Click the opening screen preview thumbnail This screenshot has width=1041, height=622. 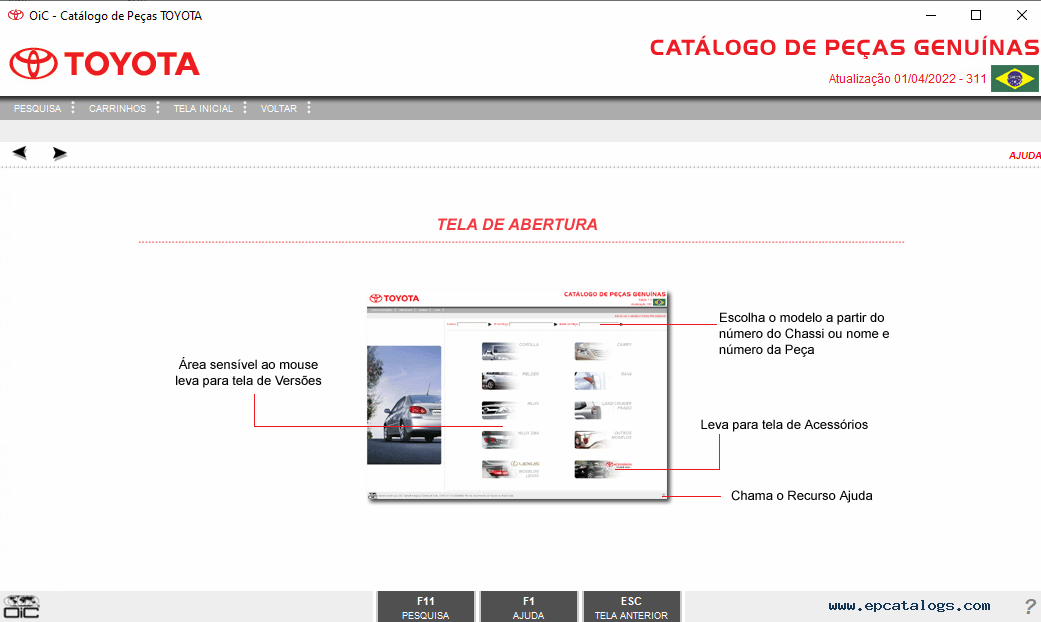[x=518, y=396]
